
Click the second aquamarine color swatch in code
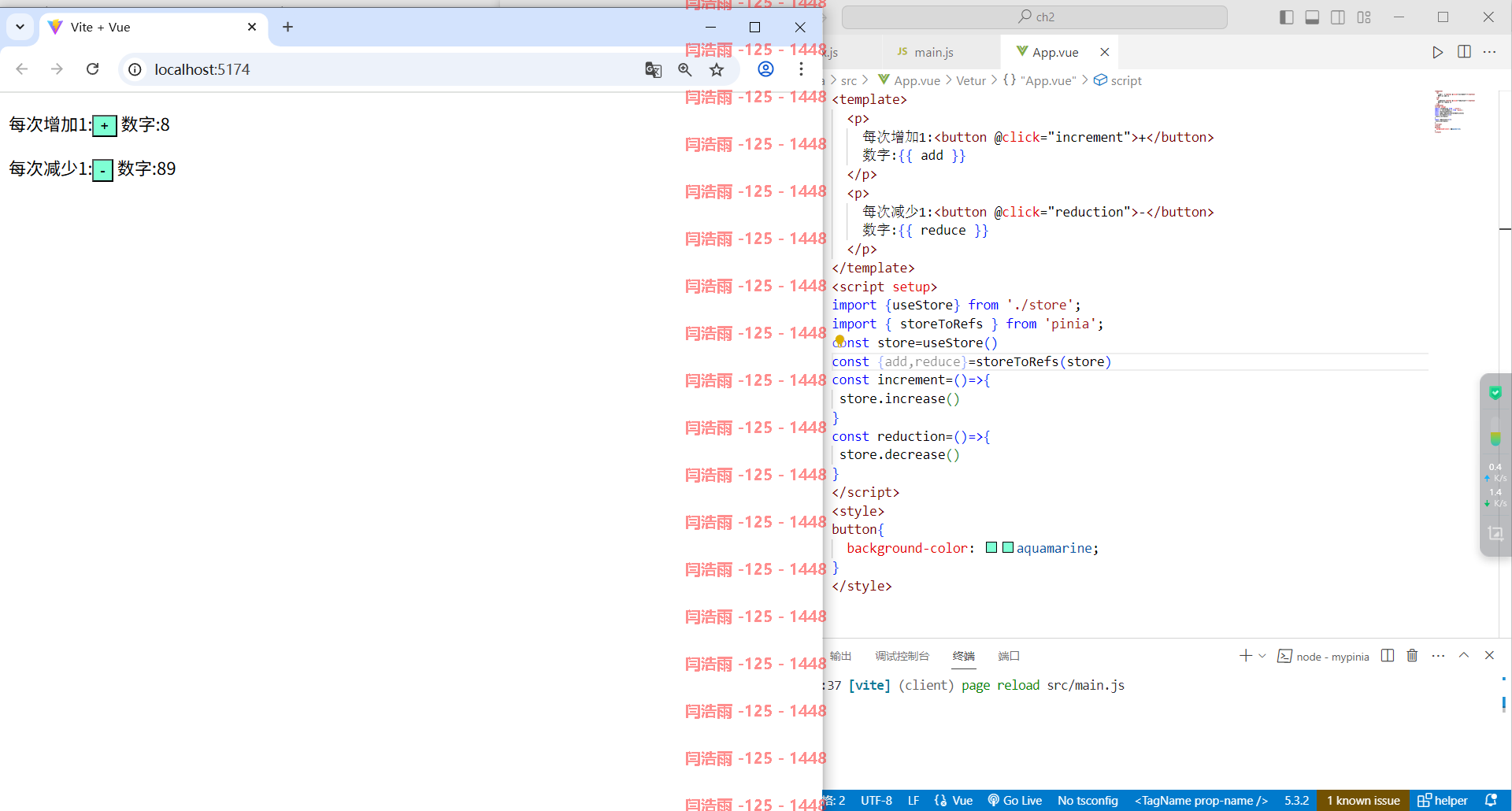click(x=1008, y=547)
